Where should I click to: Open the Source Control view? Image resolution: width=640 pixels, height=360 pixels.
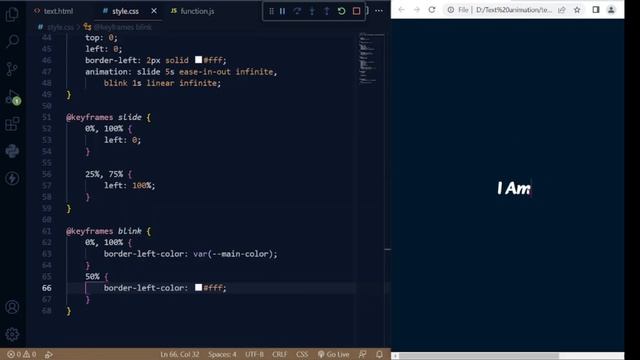coord(12,69)
